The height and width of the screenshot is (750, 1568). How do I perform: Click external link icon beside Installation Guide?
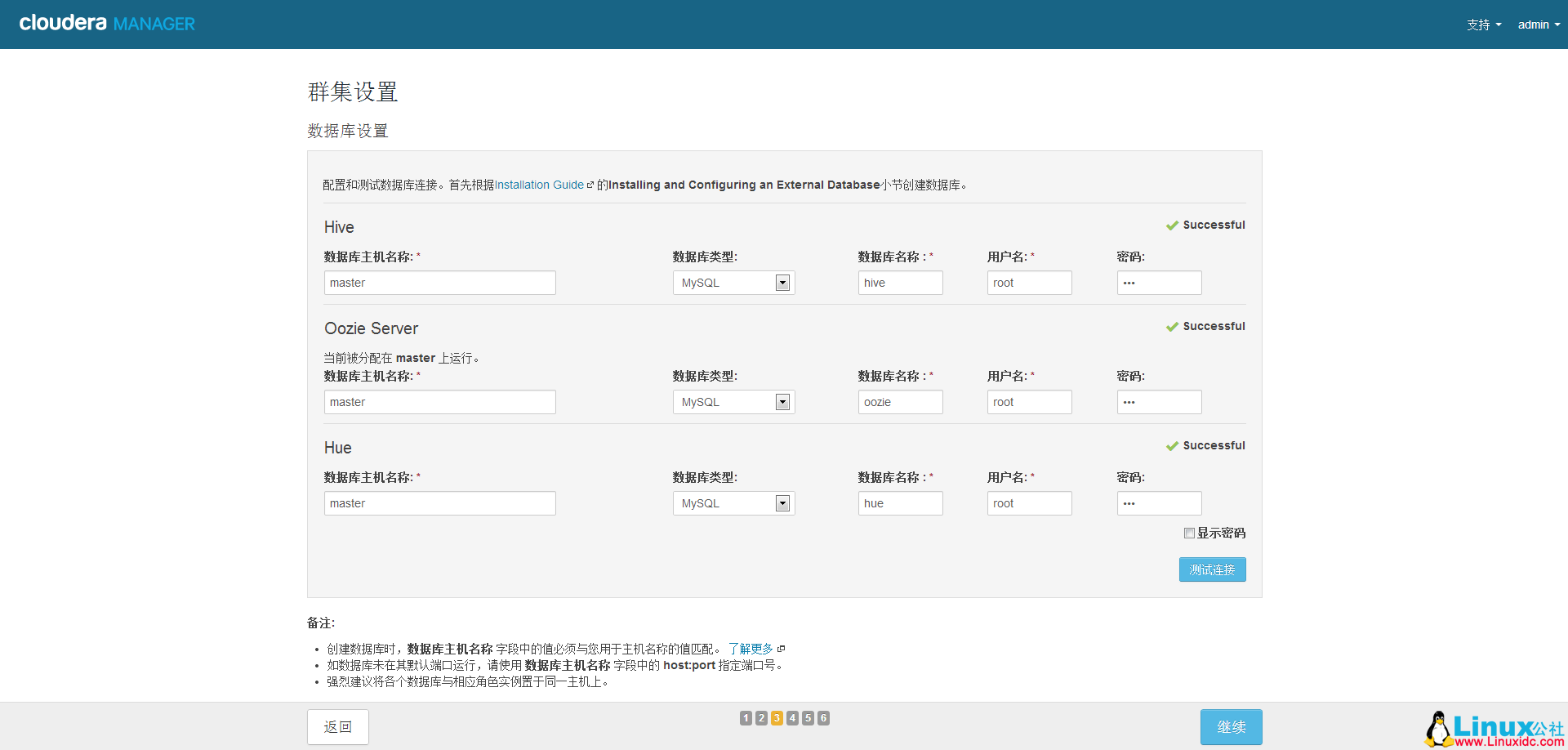[x=590, y=185]
